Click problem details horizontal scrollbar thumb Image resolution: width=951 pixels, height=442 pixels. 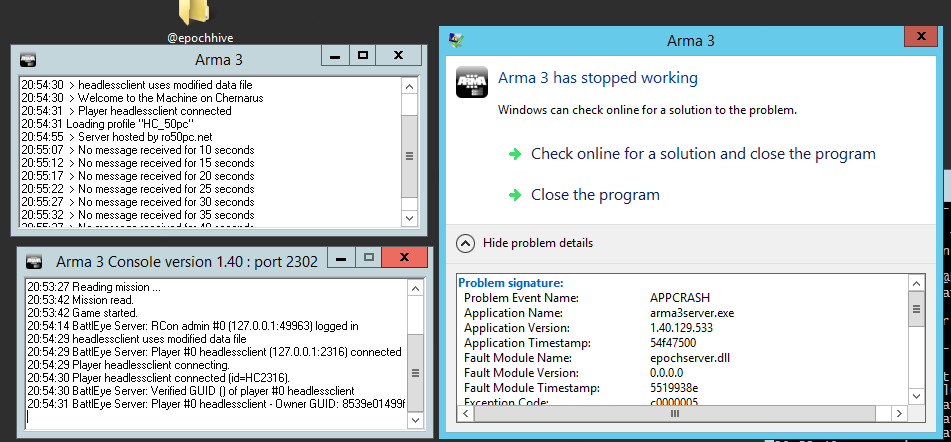click(x=675, y=414)
